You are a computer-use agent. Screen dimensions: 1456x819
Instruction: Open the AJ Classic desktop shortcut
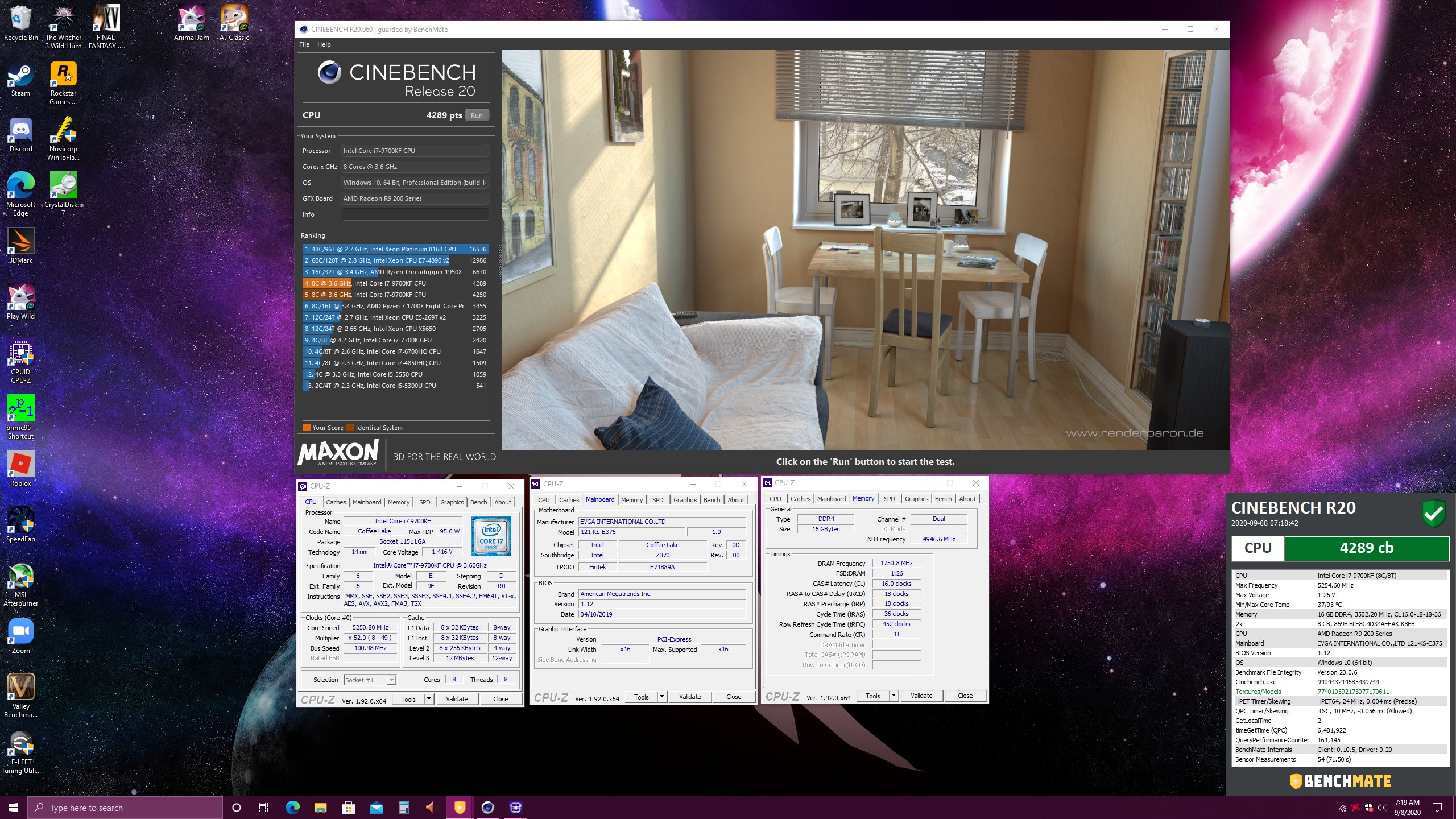pyautogui.click(x=234, y=23)
